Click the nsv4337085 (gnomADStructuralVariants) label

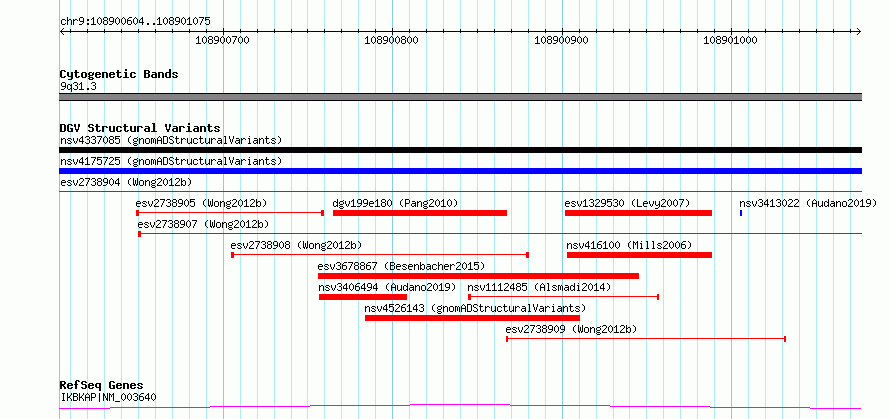click(x=171, y=140)
